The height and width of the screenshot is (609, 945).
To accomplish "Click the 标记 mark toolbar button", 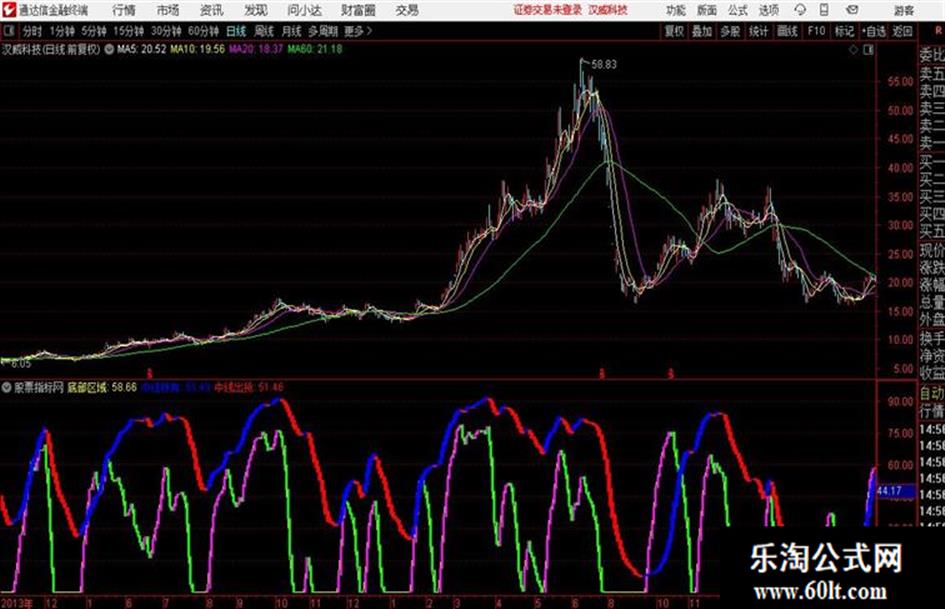I will pos(844,31).
